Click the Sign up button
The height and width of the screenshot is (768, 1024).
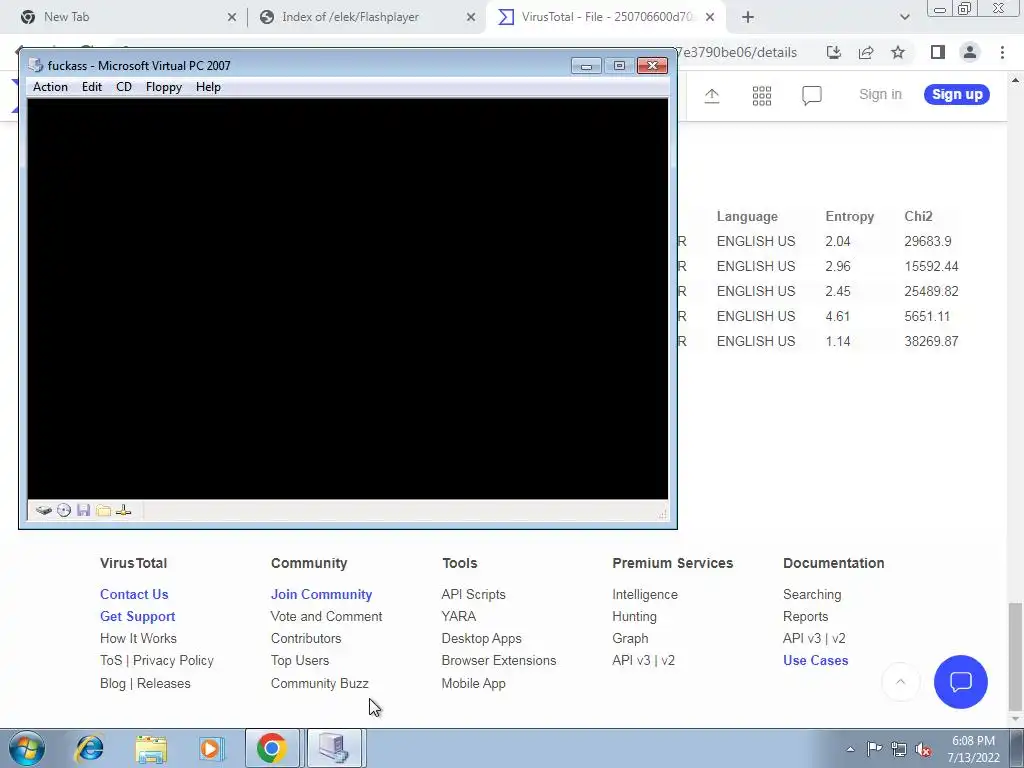(957, 95)
